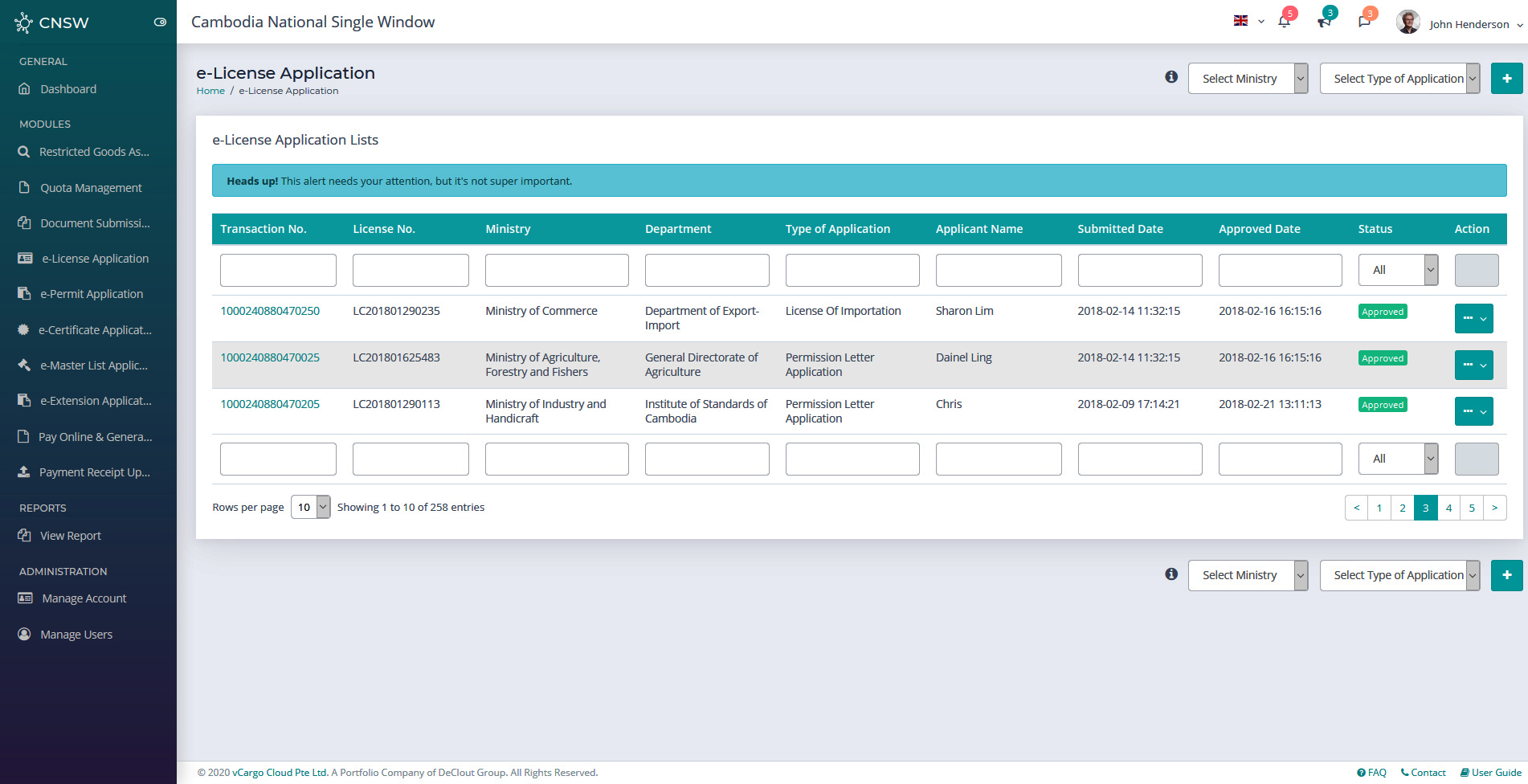Click the notification bell icon

pos(1284,22)
